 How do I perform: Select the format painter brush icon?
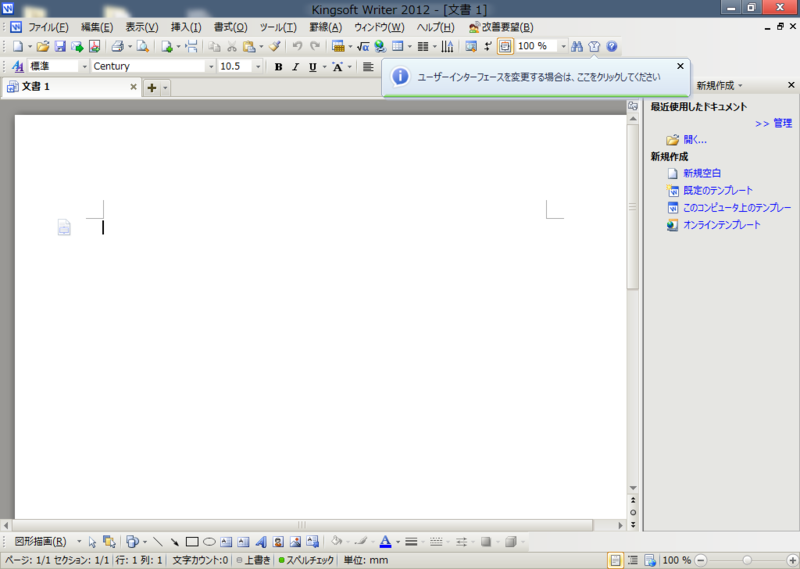(274, 46)
